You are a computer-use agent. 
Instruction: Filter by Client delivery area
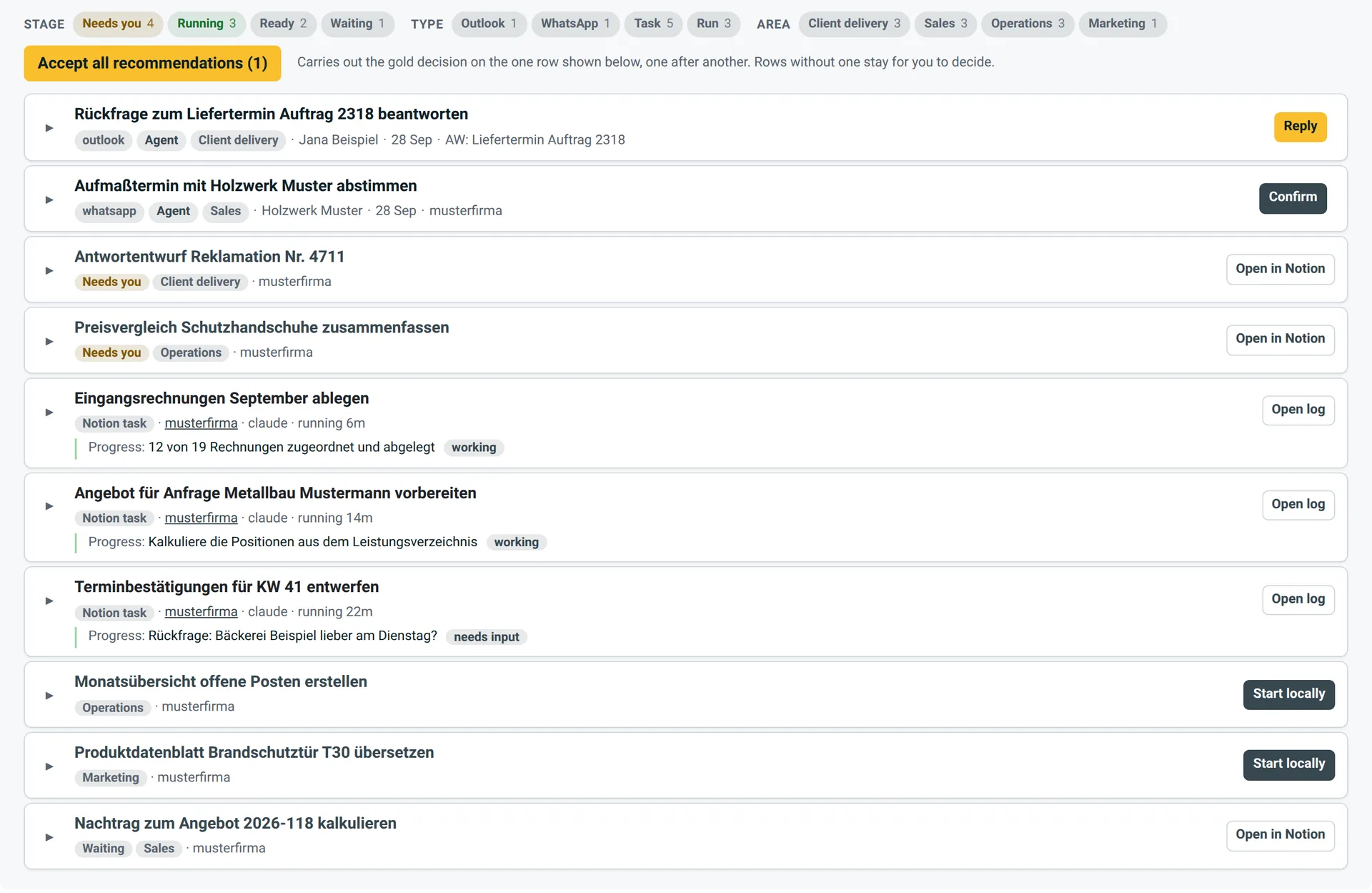[854, 24]
